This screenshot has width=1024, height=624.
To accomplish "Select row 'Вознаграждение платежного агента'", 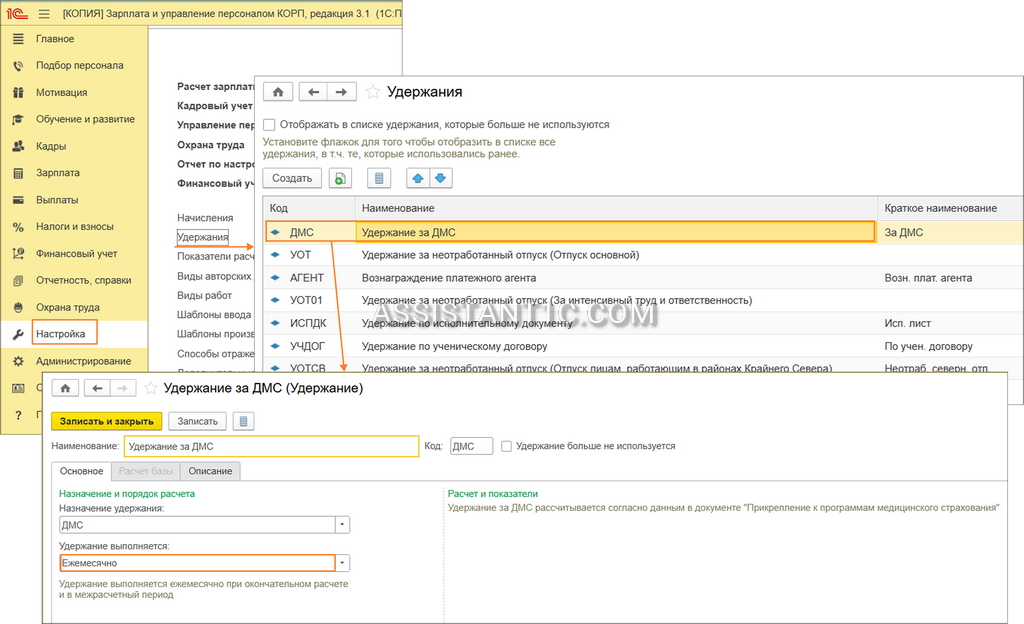I will (x=643, y=278).
